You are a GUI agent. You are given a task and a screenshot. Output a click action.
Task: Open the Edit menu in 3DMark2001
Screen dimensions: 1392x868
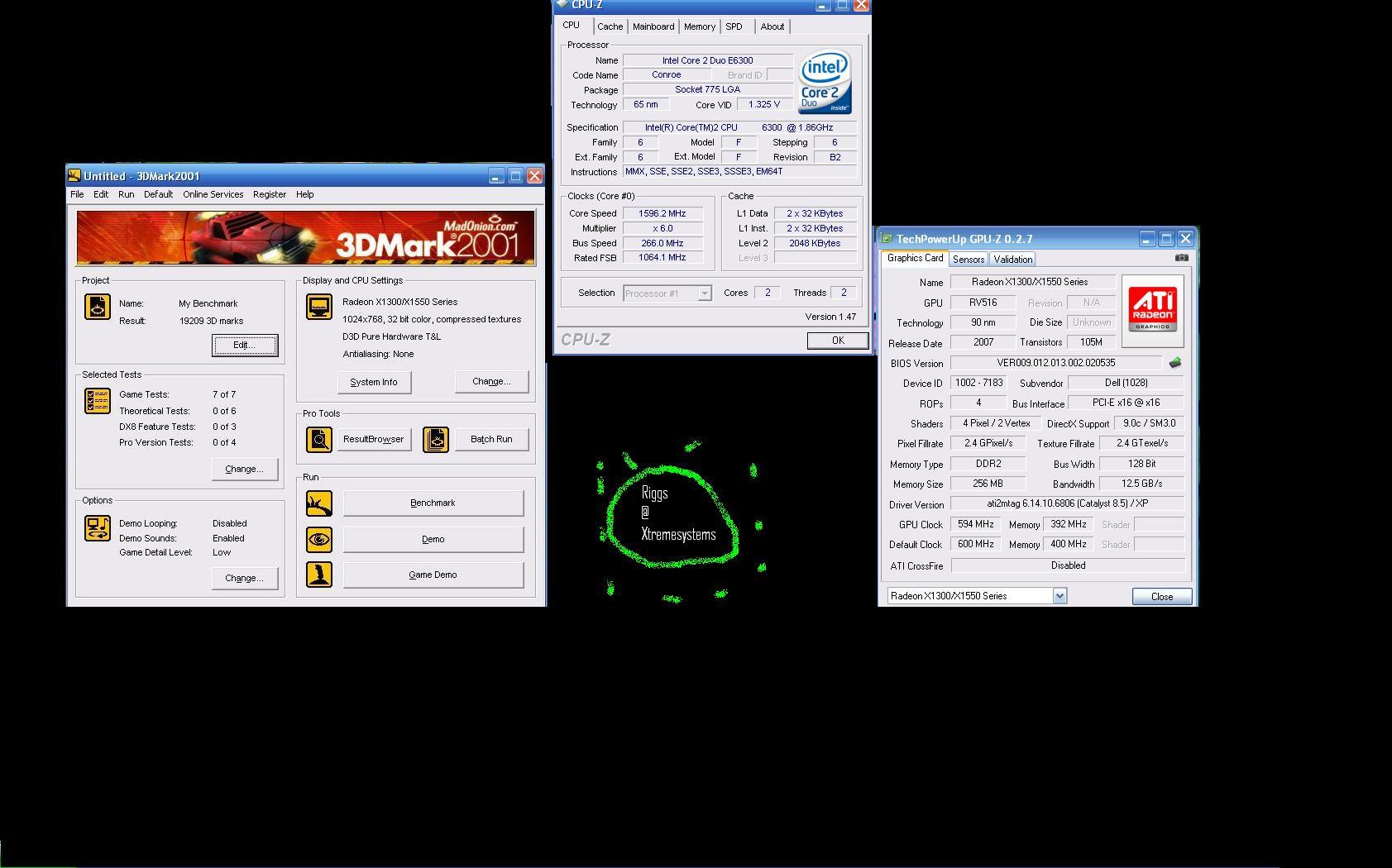(x=101, y=194)
